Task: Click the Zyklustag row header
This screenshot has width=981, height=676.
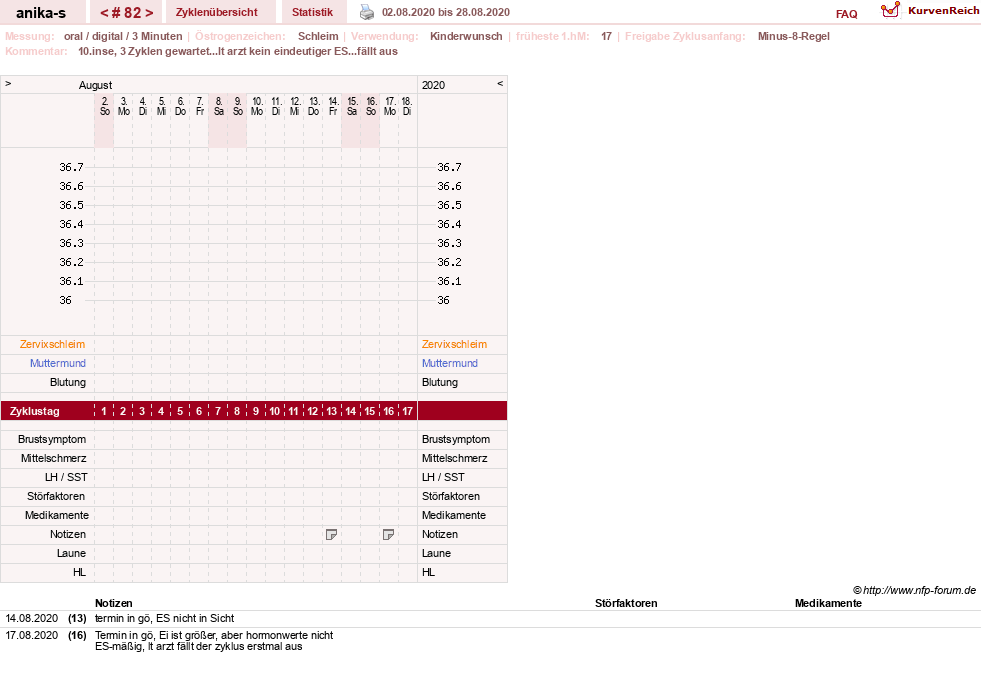Action: point(34,411)
